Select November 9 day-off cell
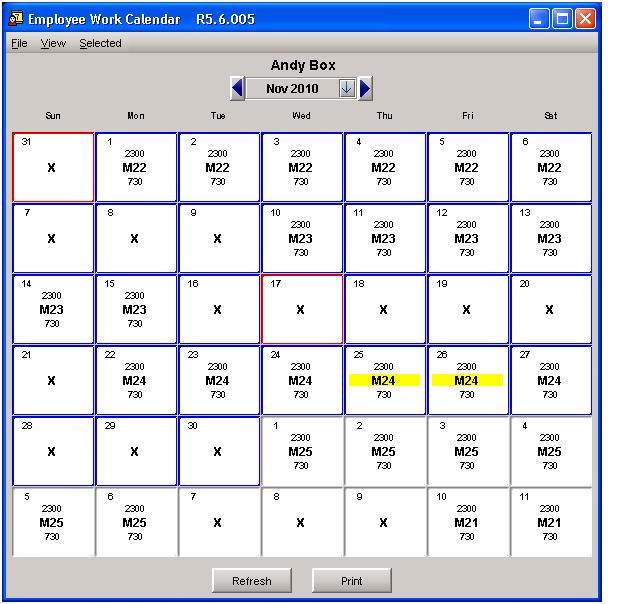Image resolution: width=640 pixels, height=604 pixels. (x=219, y=238)
